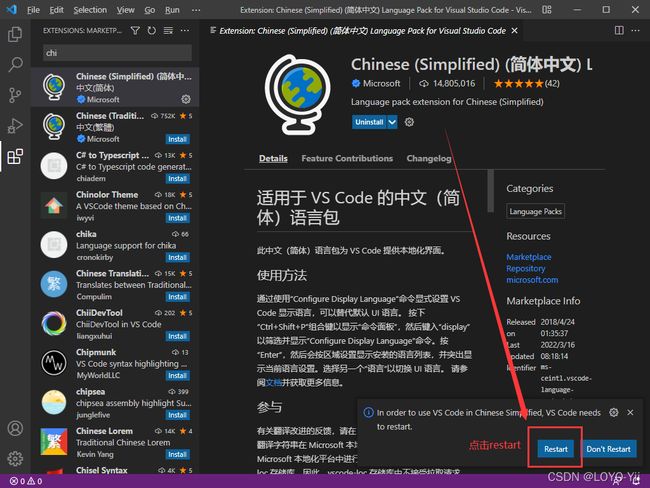The height and width of the screenshot is (488, 650).
Task: Open the Go menu
Action: click(x=150, y=10)
